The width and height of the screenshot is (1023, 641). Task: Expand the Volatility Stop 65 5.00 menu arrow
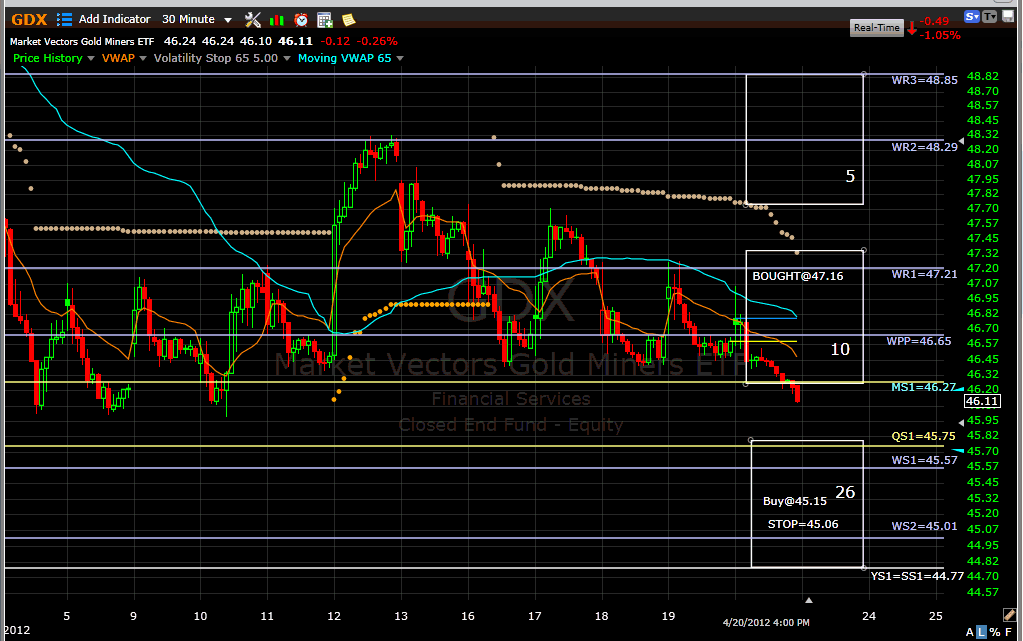(286, 59)
